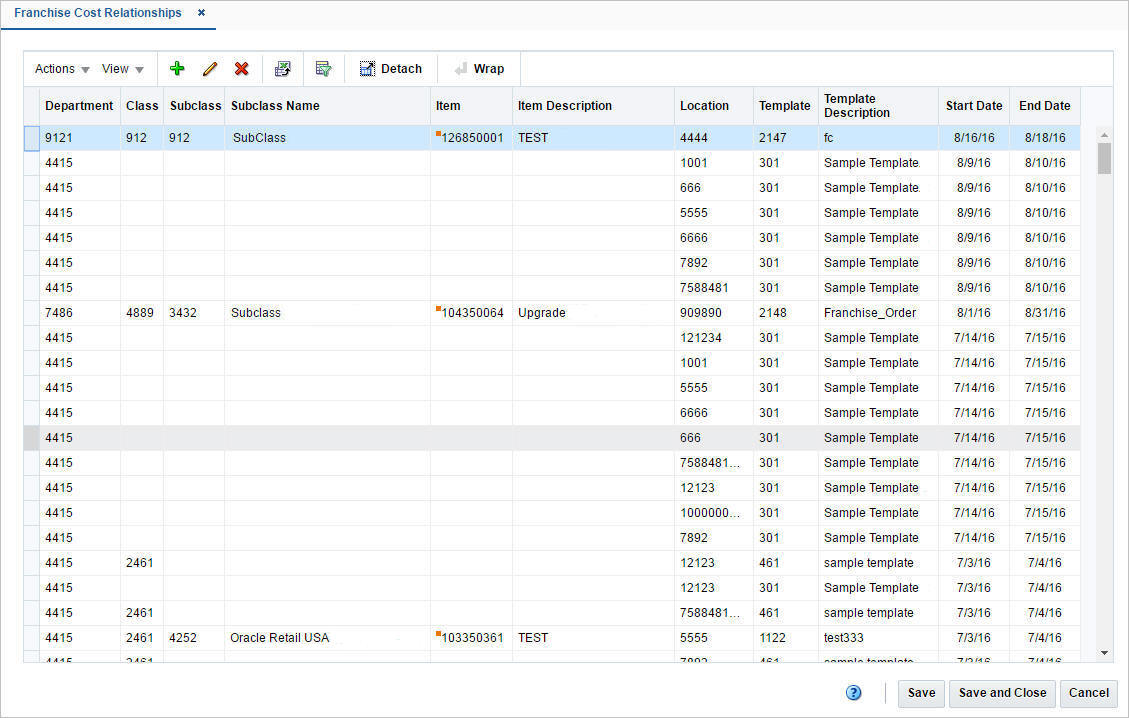This screenshot has height=718, width=1129.
Task: Open the View menu
Action: (117, 68)
